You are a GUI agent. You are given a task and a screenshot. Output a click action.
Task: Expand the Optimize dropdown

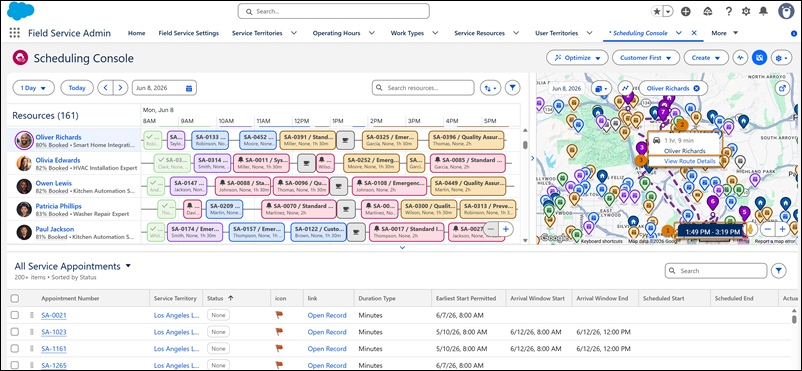tap(577, 58)
